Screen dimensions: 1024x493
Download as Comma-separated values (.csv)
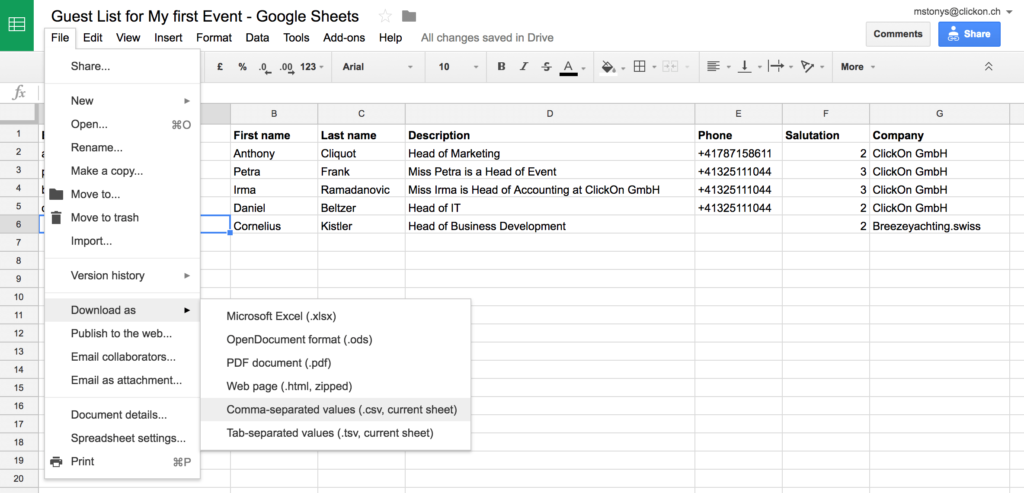(336, 409)
